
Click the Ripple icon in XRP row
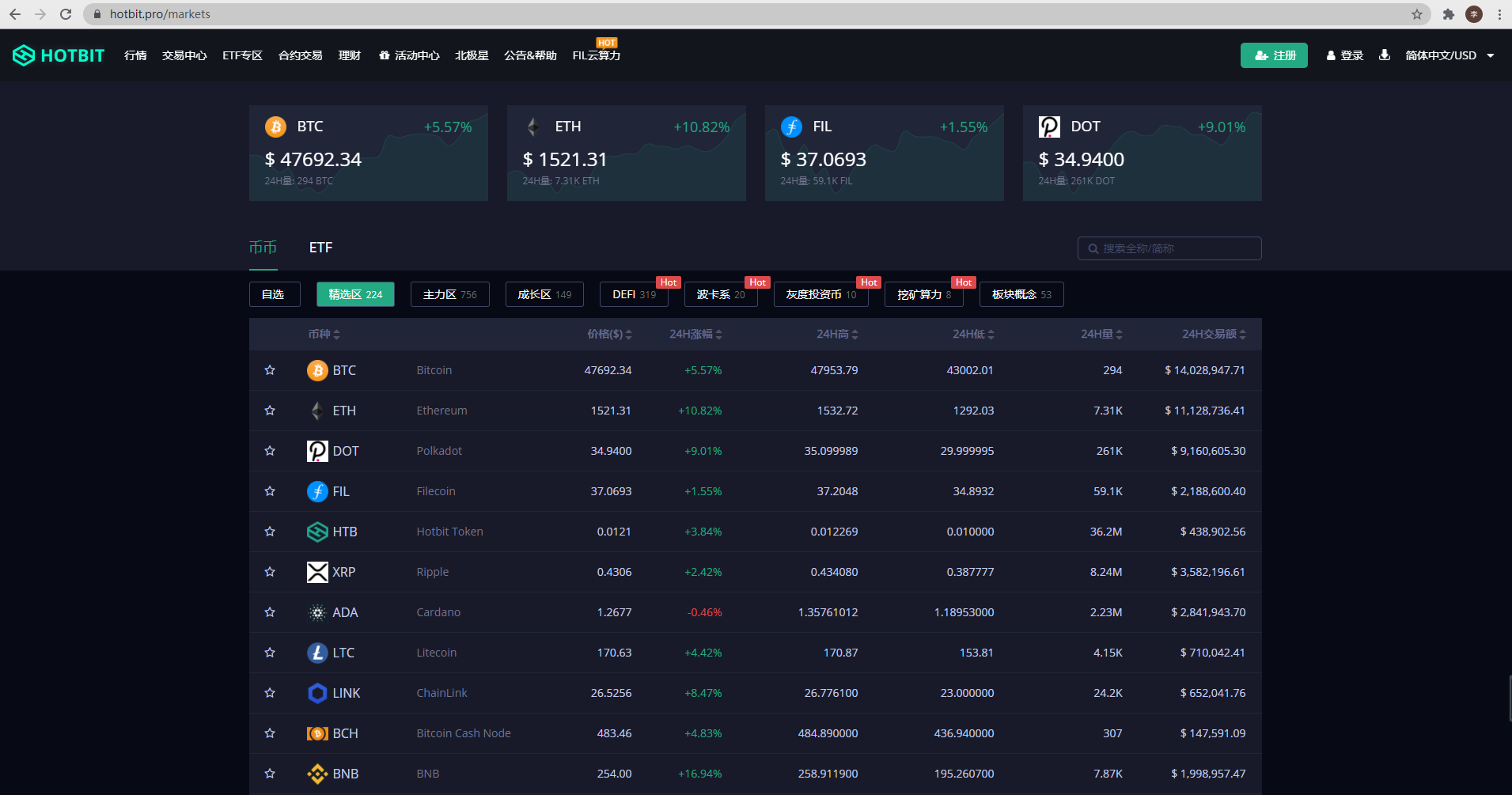pos(317,572)
